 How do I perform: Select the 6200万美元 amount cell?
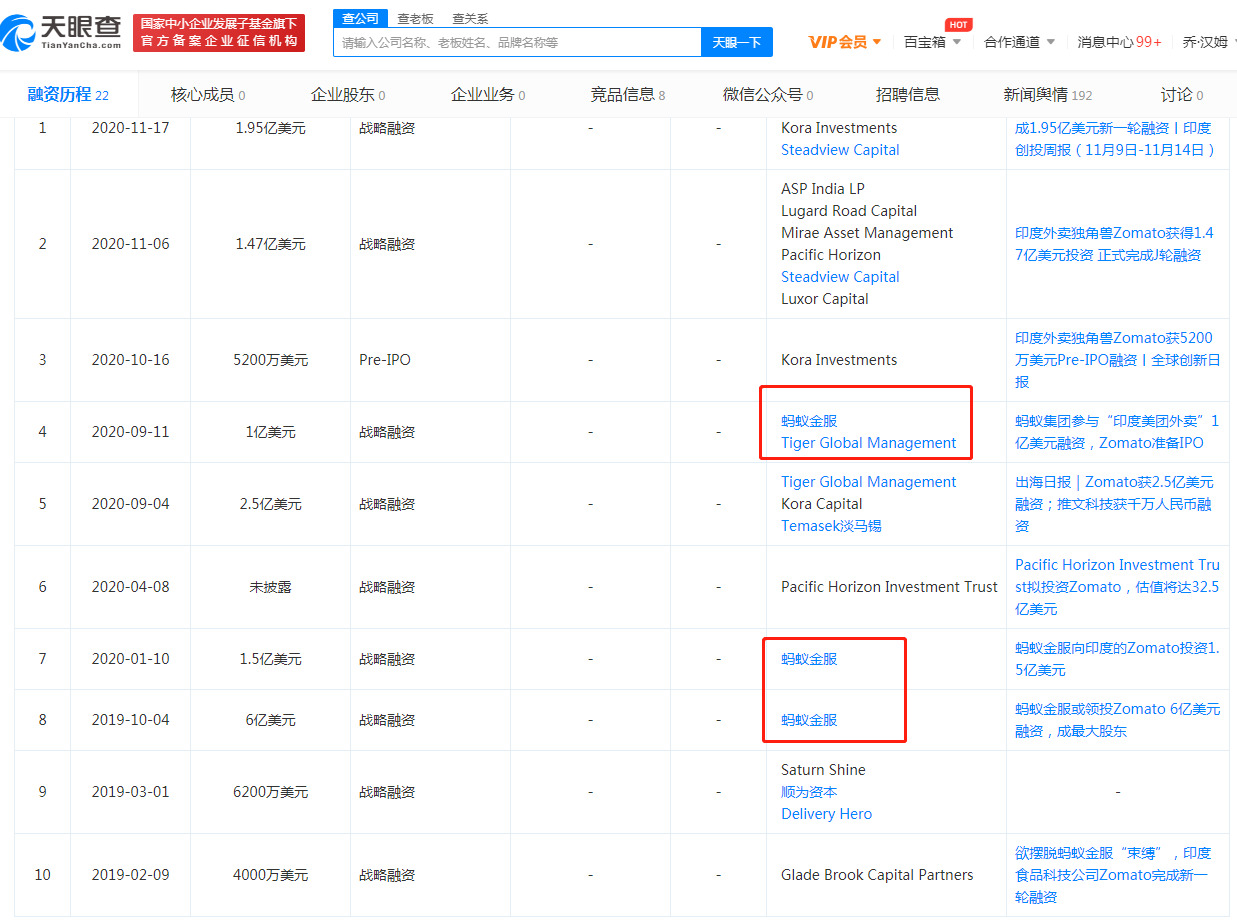(x=270, y=792)
